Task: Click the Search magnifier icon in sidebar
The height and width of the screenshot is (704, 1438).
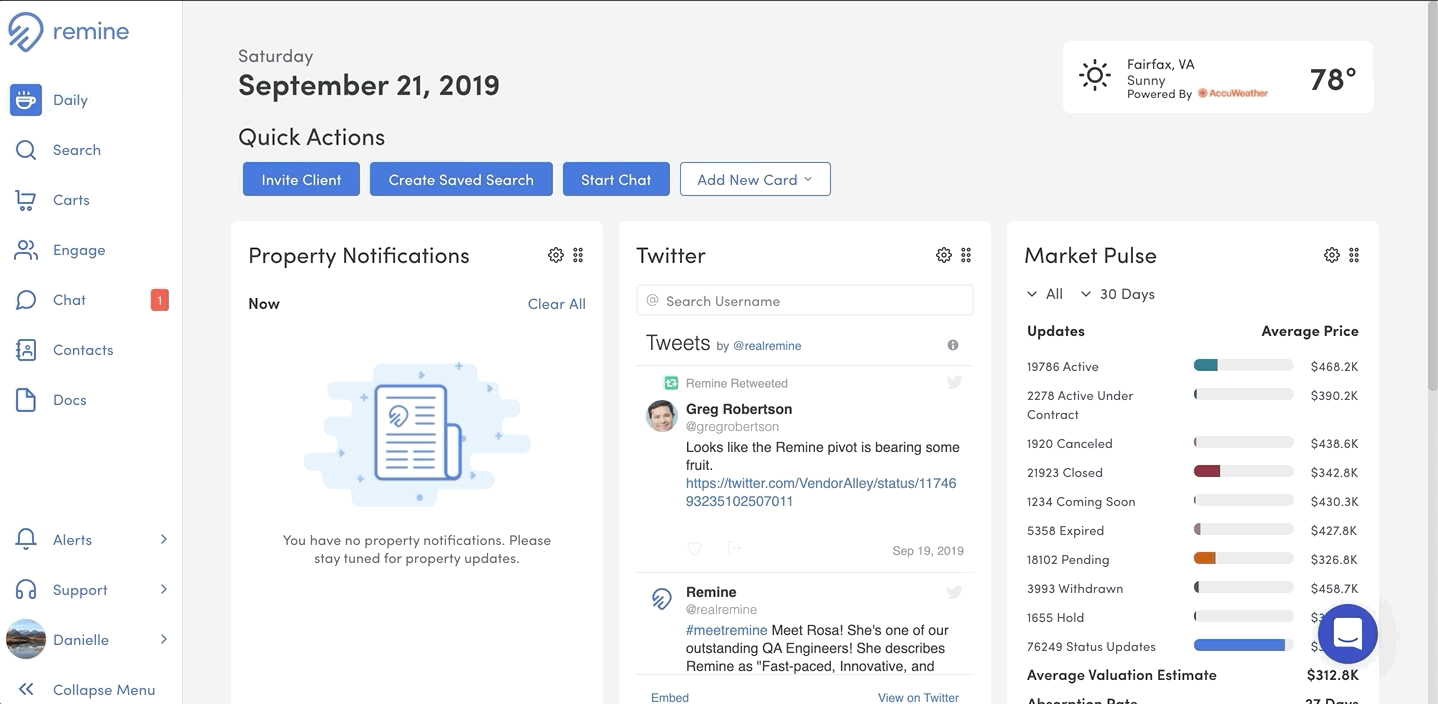Action: 26,150
